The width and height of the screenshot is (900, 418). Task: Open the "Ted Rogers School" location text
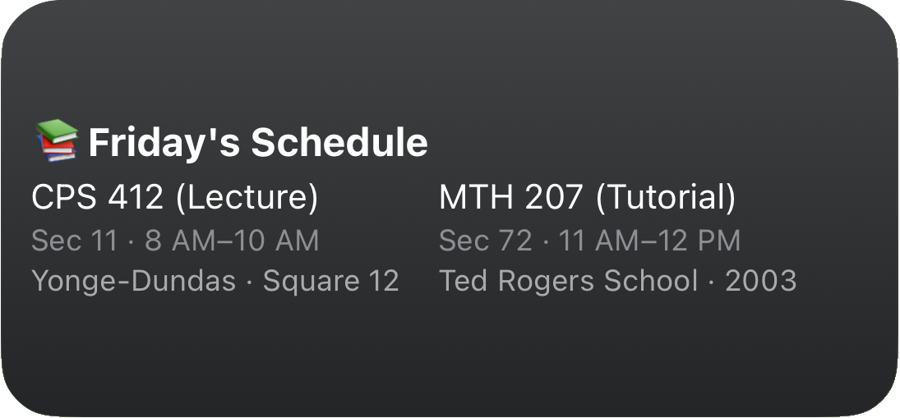pos(568,281)
